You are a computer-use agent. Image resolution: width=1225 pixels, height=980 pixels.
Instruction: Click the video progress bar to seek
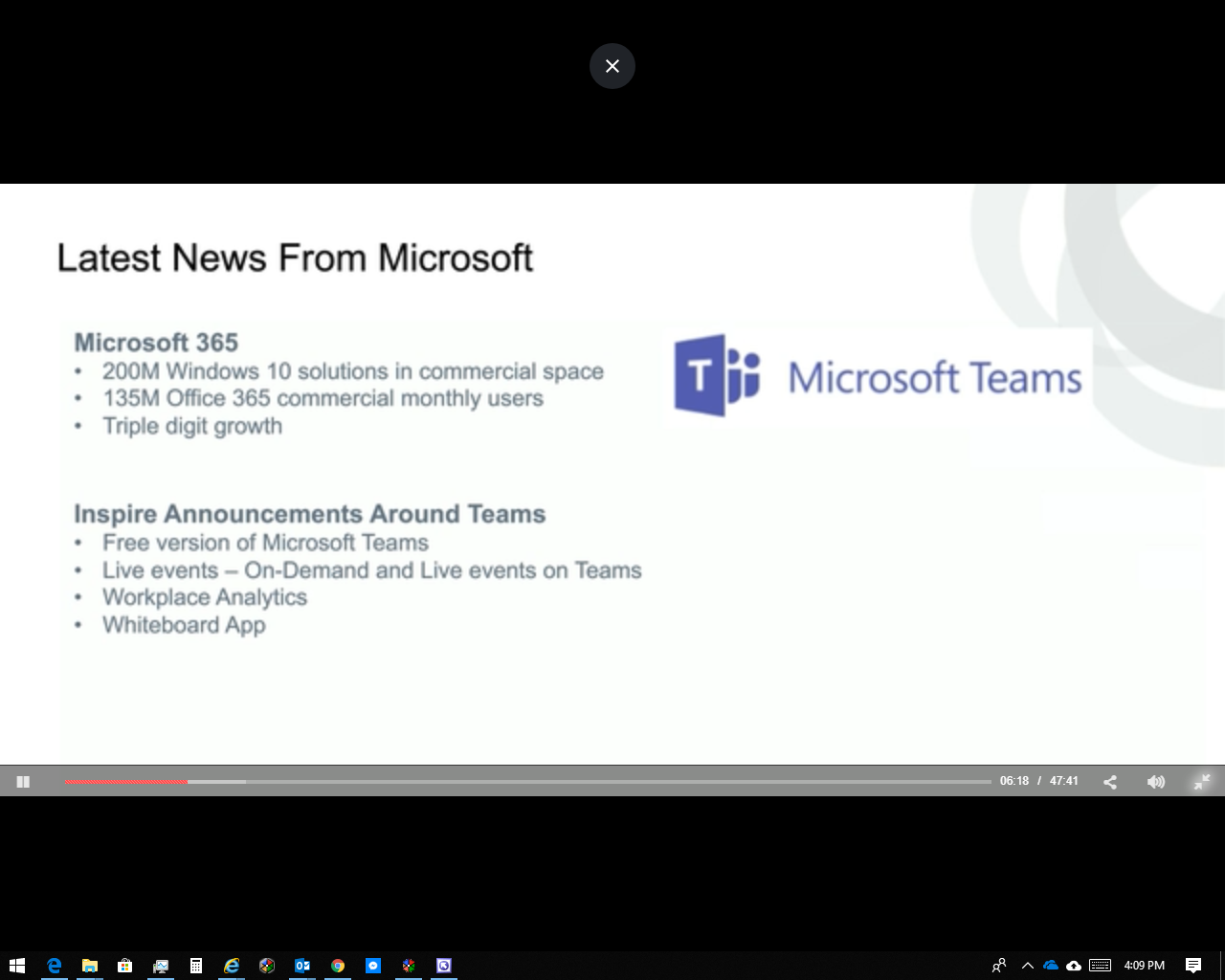click(527, 782)
